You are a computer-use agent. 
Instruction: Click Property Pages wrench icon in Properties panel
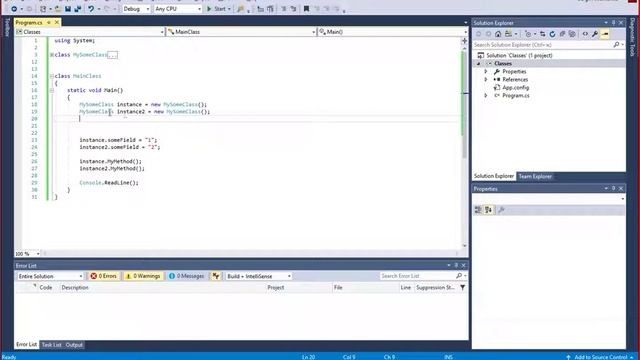tap(501, 210)
